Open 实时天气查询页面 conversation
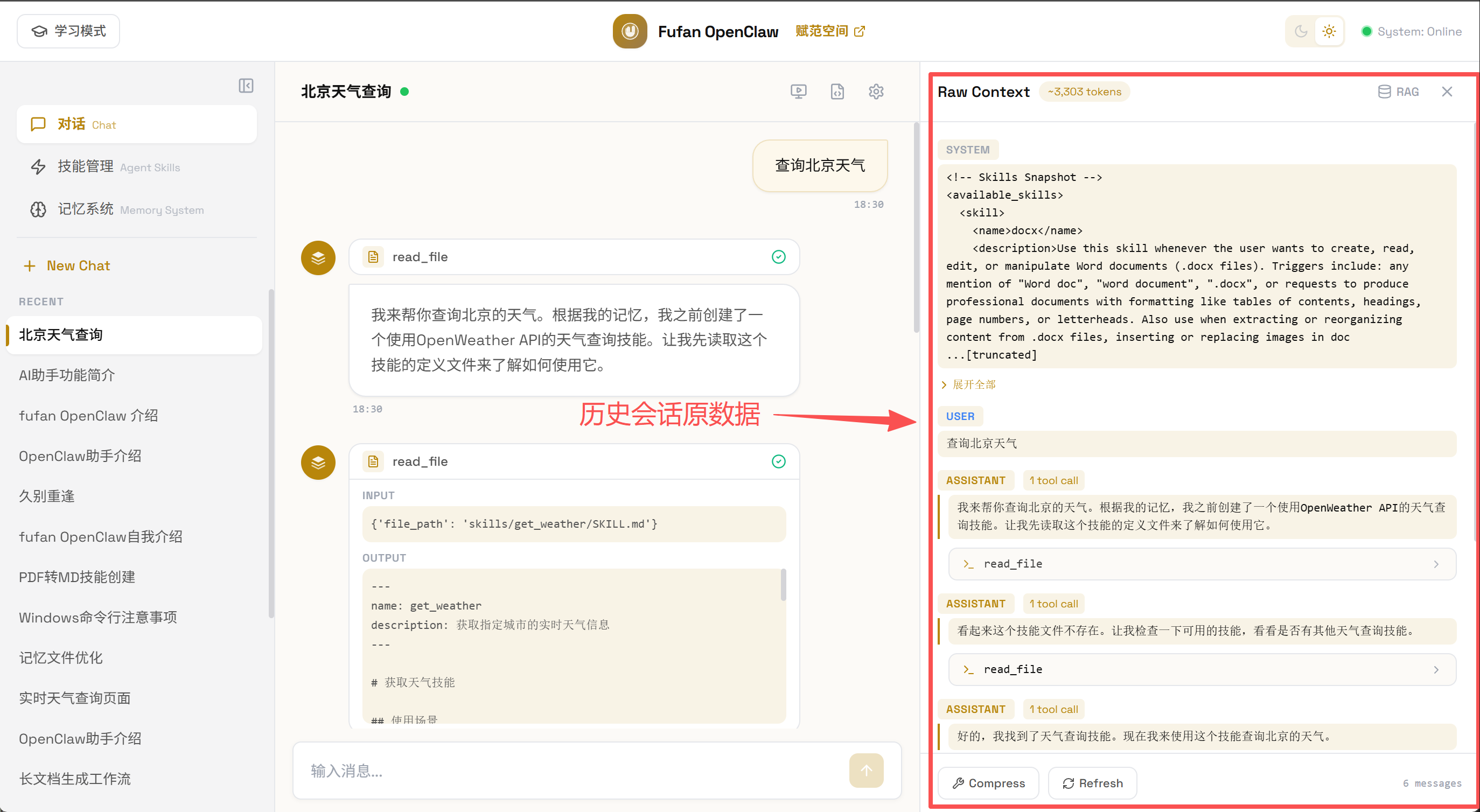The image size is (1480, 812). coord(134,698)
